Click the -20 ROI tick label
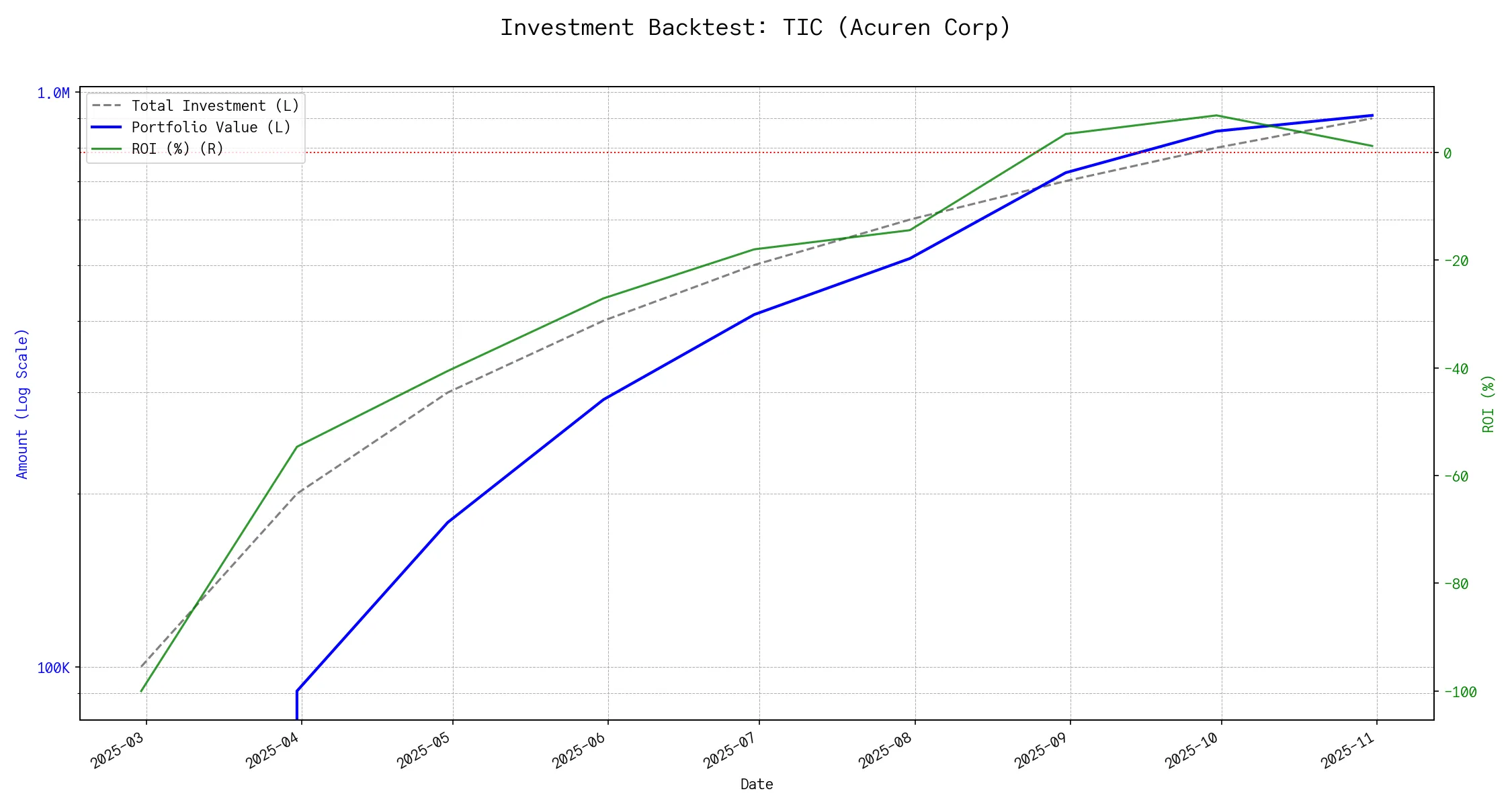 (1456, 261)
